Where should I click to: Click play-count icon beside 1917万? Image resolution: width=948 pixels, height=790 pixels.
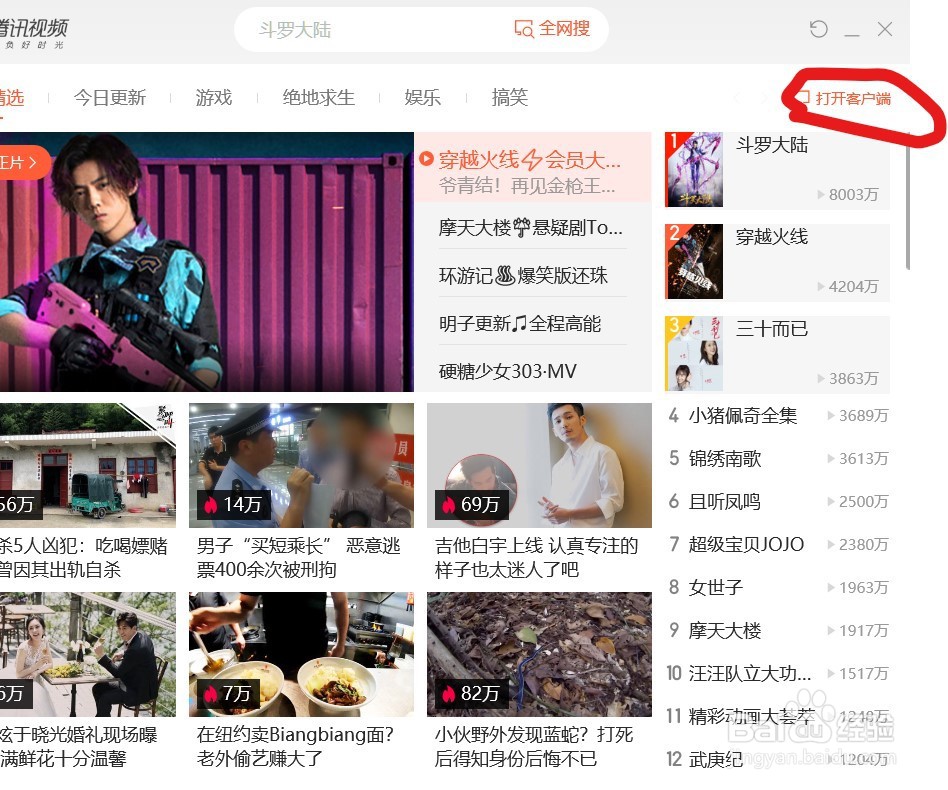click(x=831, y=631)
